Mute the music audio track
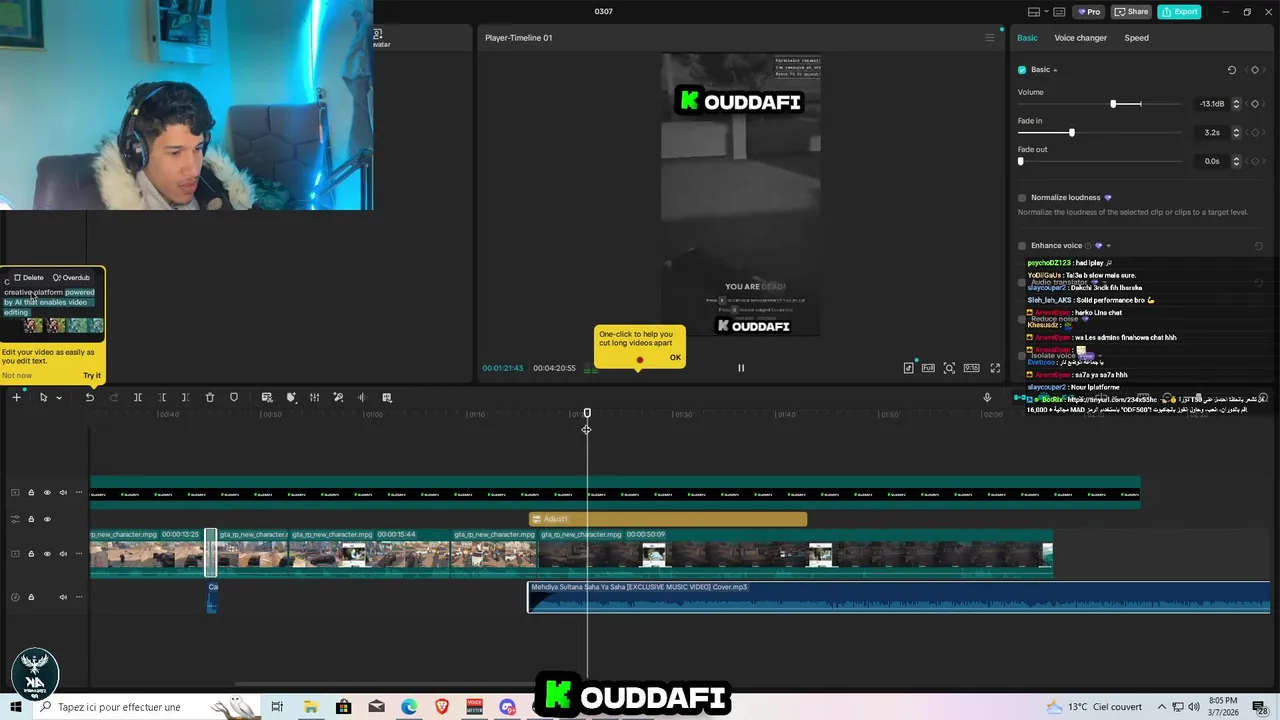This screenshot has width=1280, height=720. pos(62,597)
